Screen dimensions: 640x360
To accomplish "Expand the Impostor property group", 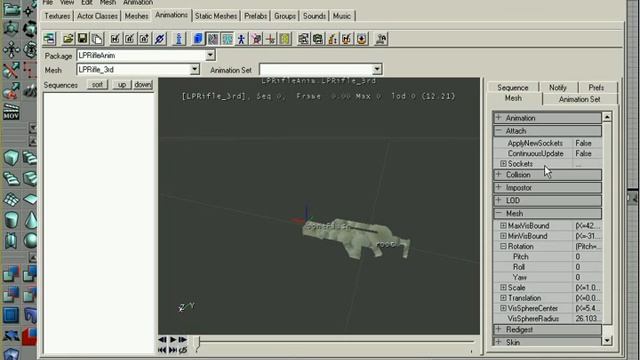I will pyautogui.click(x=498, y=187).
